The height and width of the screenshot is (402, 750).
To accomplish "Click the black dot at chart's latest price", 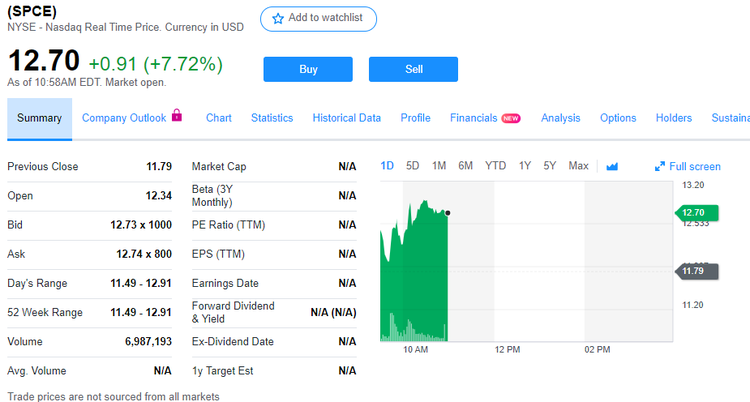I will point(448,213).
